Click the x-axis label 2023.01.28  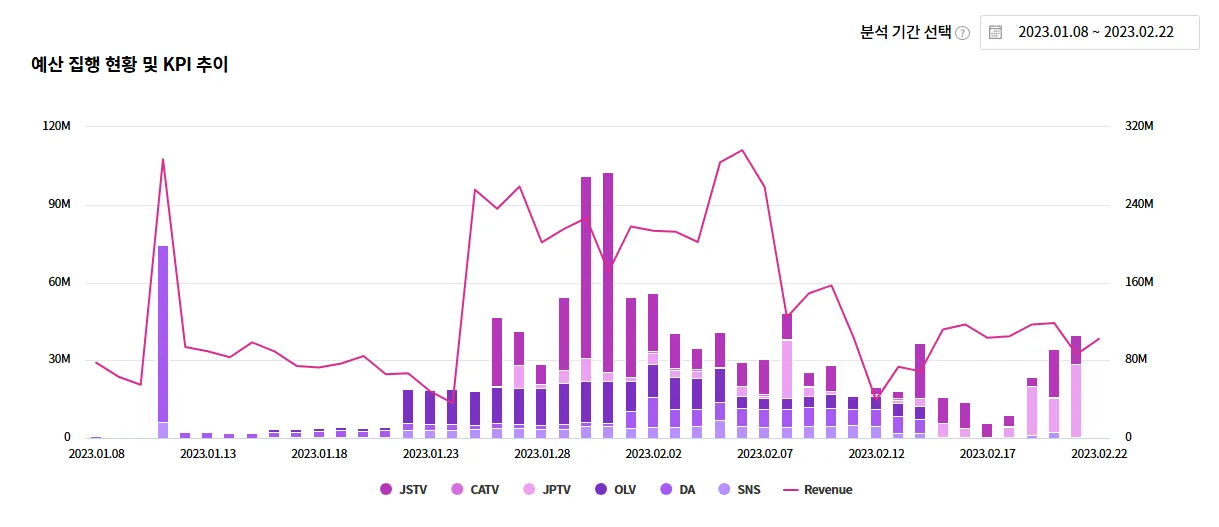(542, 453)
